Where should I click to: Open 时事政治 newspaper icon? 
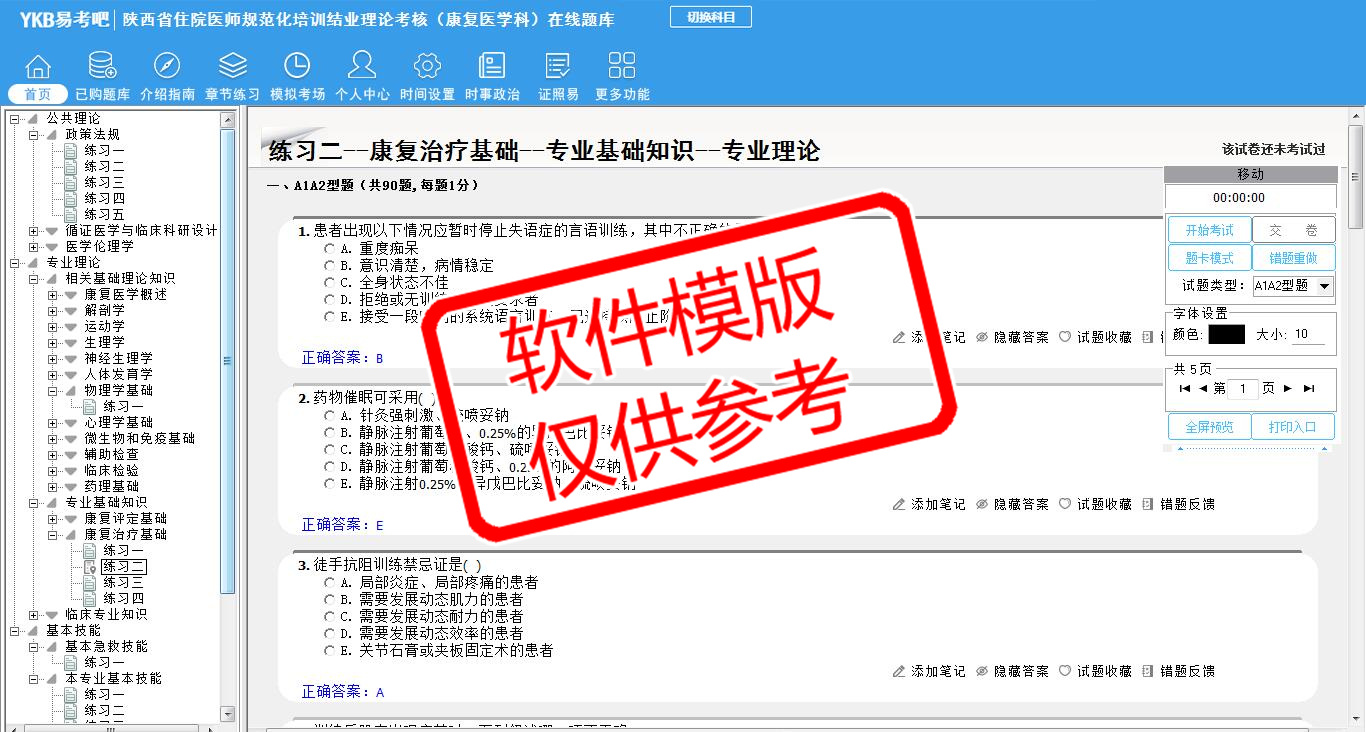tap(492, 67)
